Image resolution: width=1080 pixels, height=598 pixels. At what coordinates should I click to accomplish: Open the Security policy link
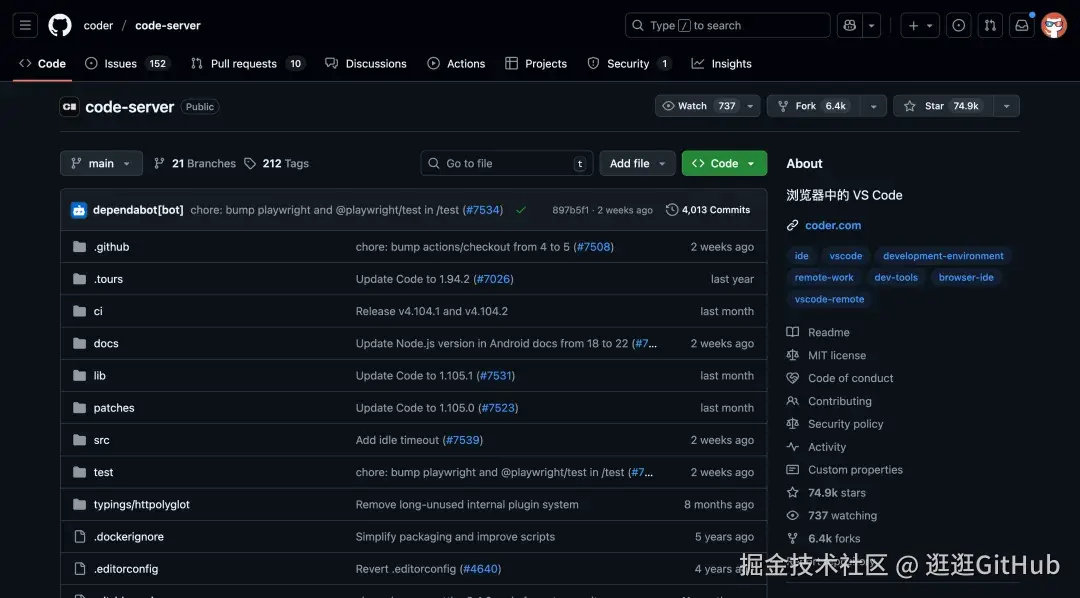point(835,424)
